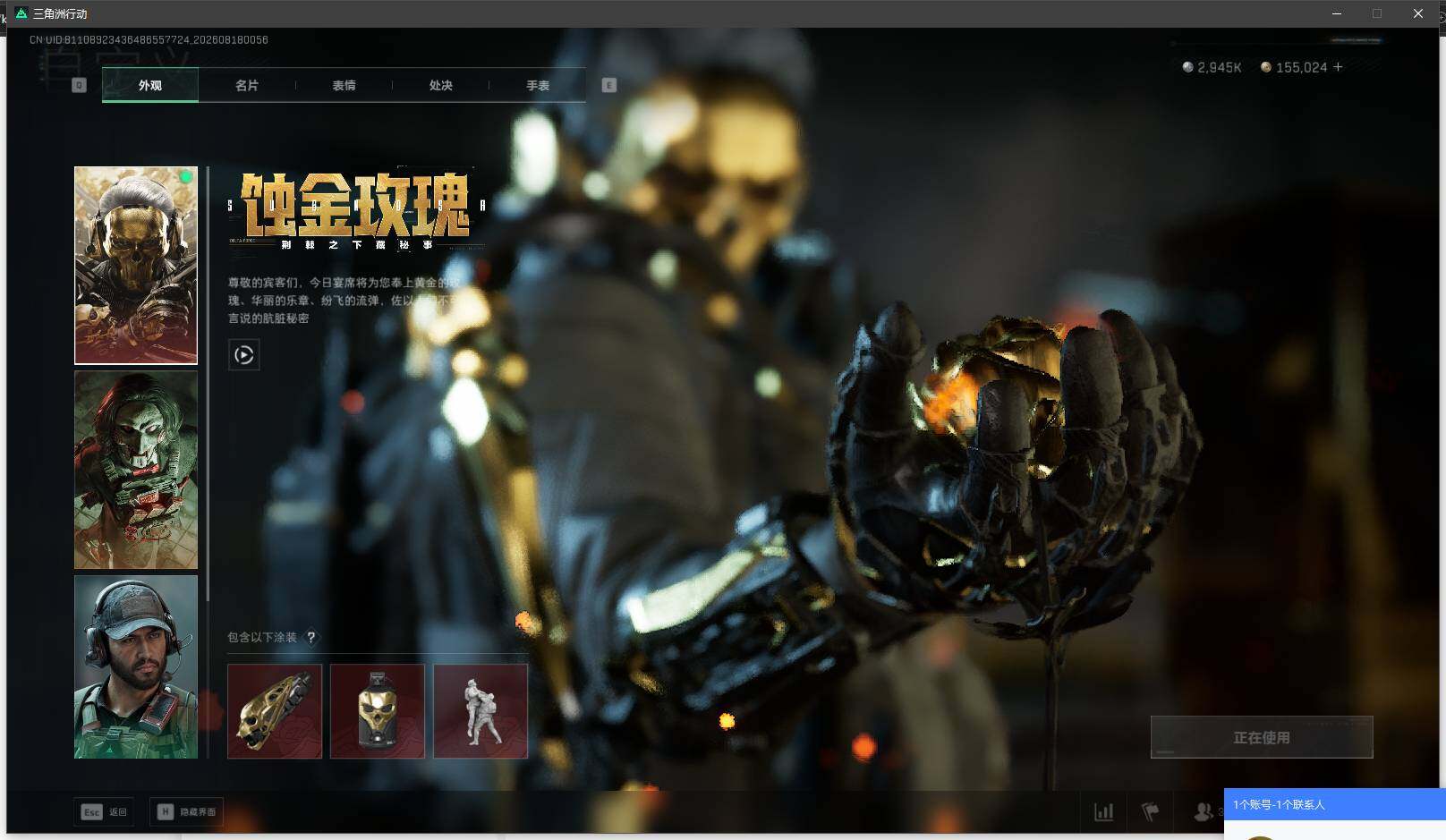Click the E key next-tab hint
Viewport: 1446px width, 840px height.
pyautogui.click(x=609, y=85)
